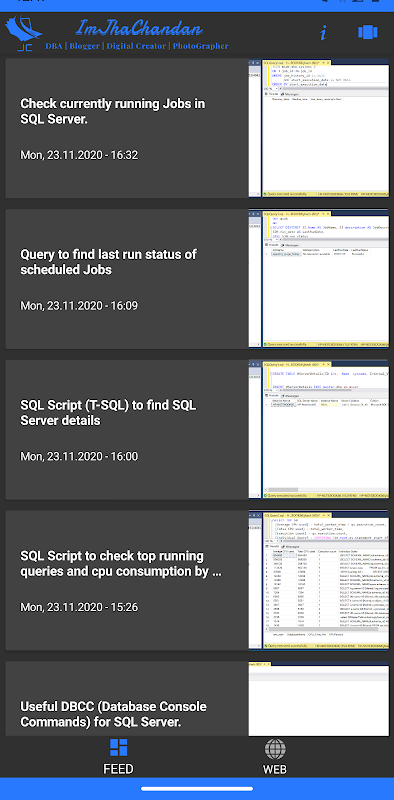Tap the Android home gesture bar
This screenshot has height=800, width=394.
pyautogui.click(x=197, y=789)
